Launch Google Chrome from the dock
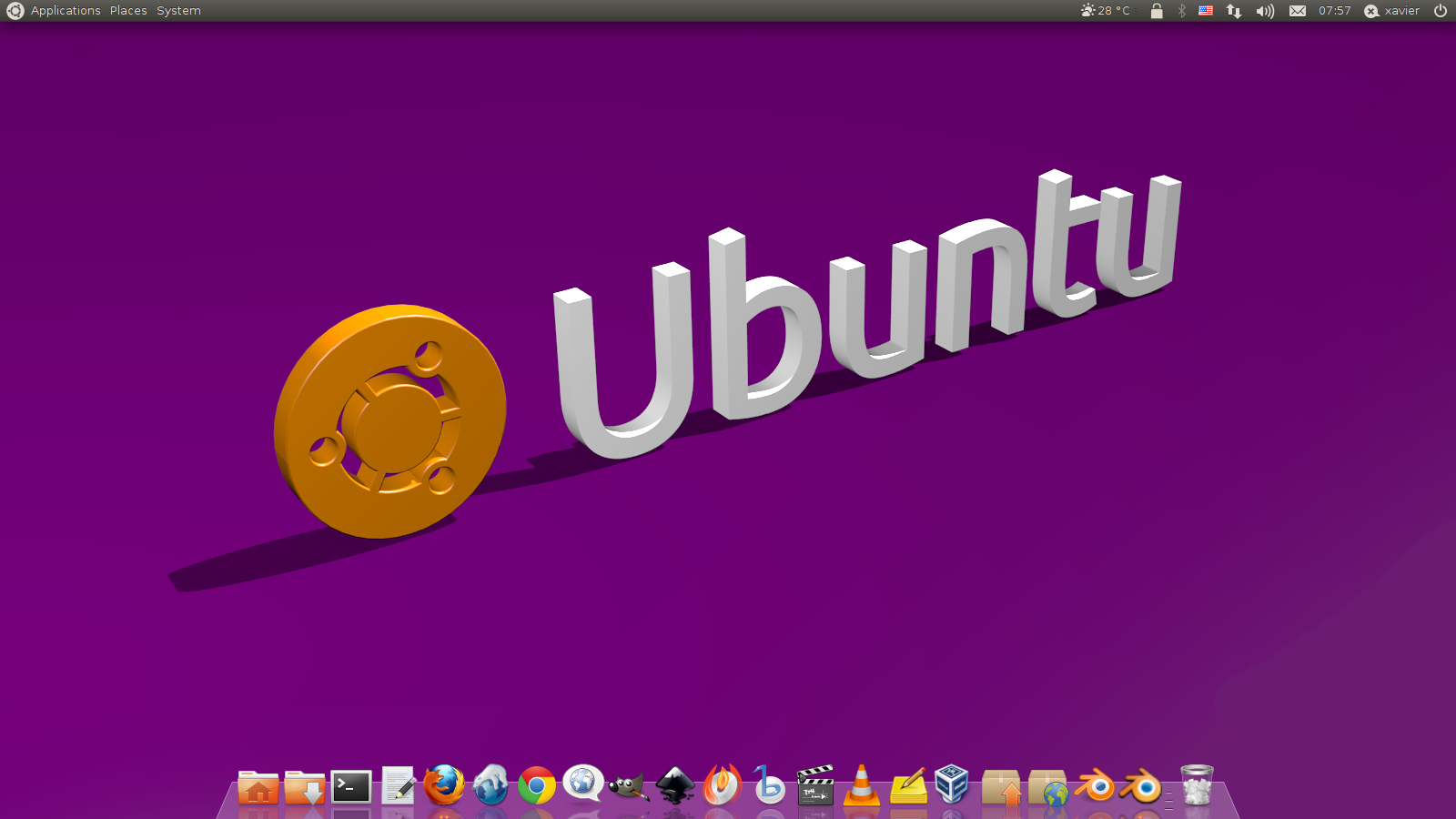The width and height of the screenshot is (1456, 819). click(537, 786)
